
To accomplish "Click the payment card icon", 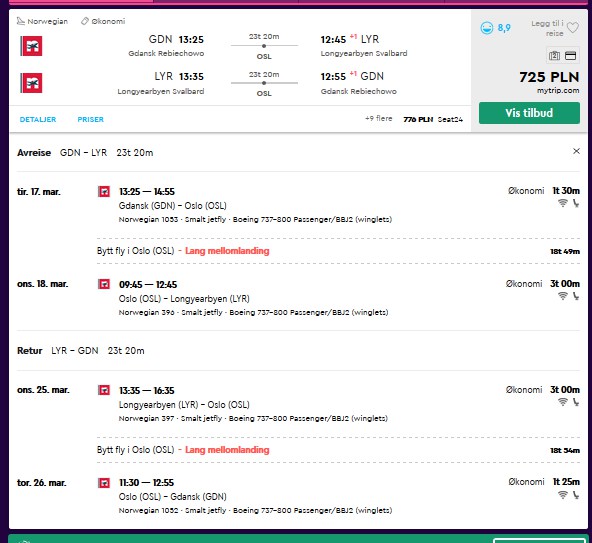I will [x=570, y=56].
